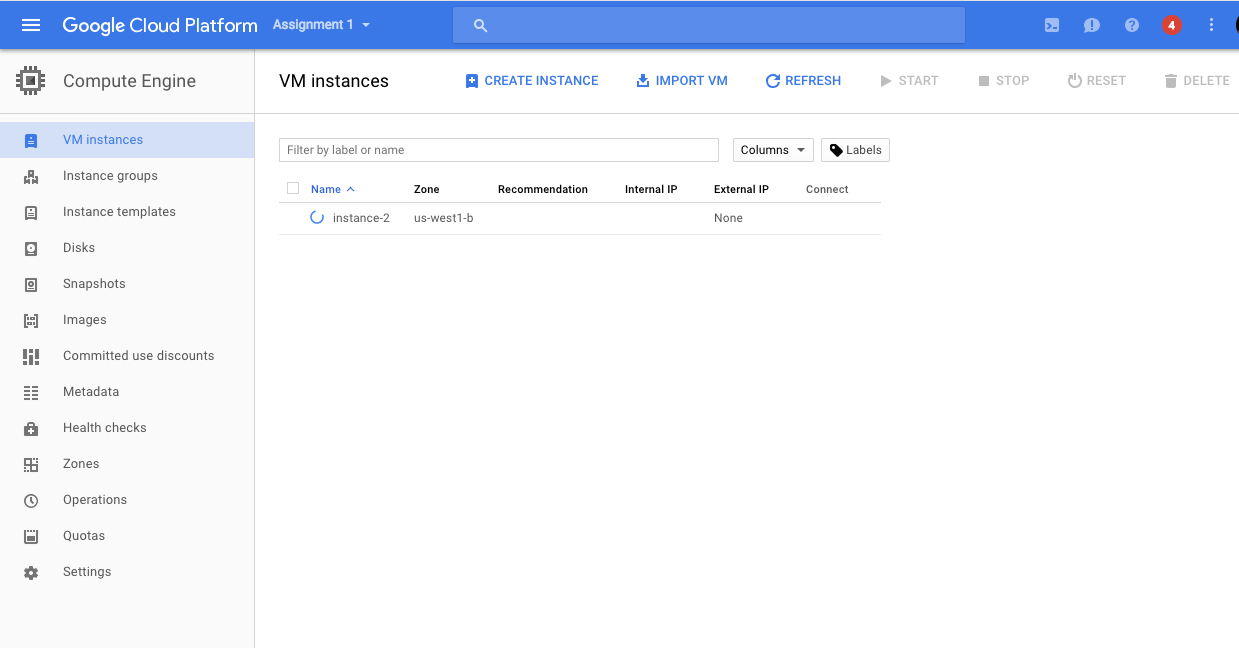
Task: Click the Labels button
Action: tap(855, 150)
